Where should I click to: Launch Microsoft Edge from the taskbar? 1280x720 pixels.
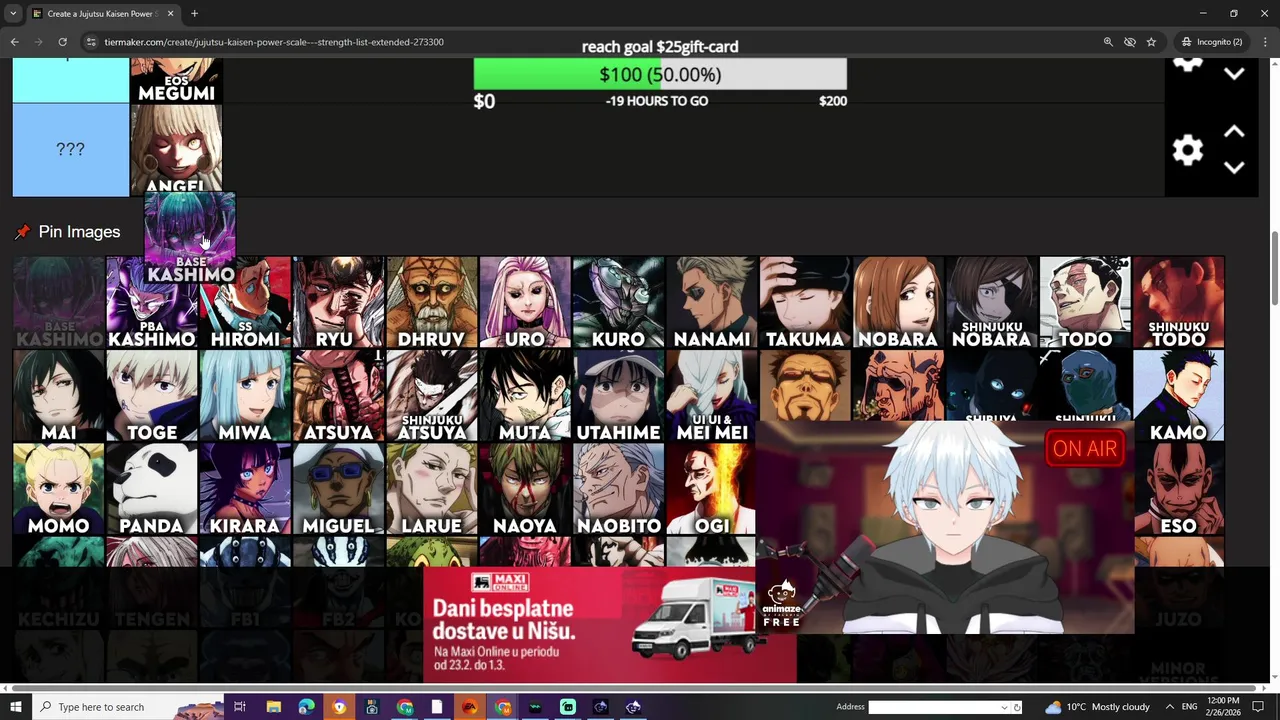tap(306, 707)
